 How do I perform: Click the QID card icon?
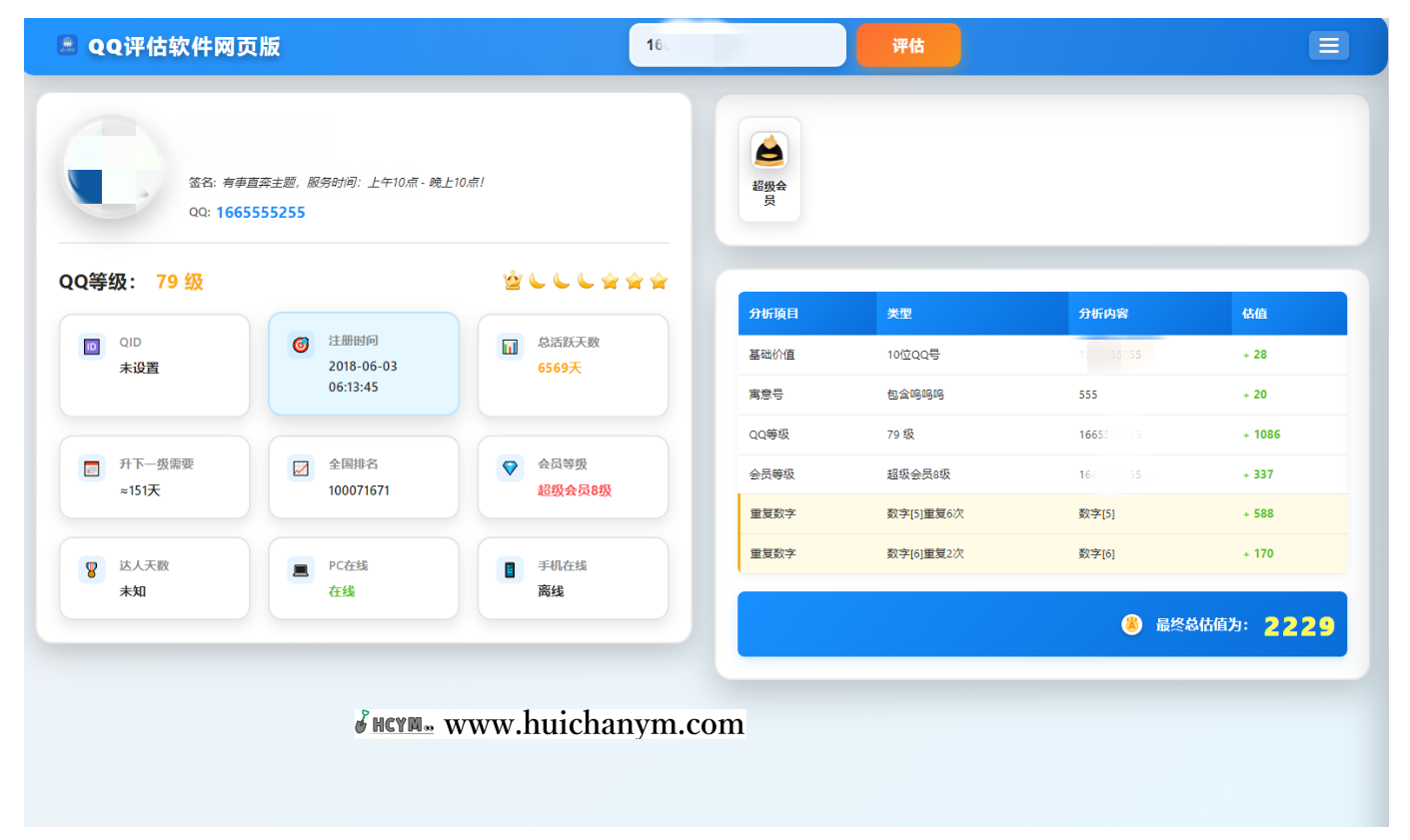(x=92, y=348)
